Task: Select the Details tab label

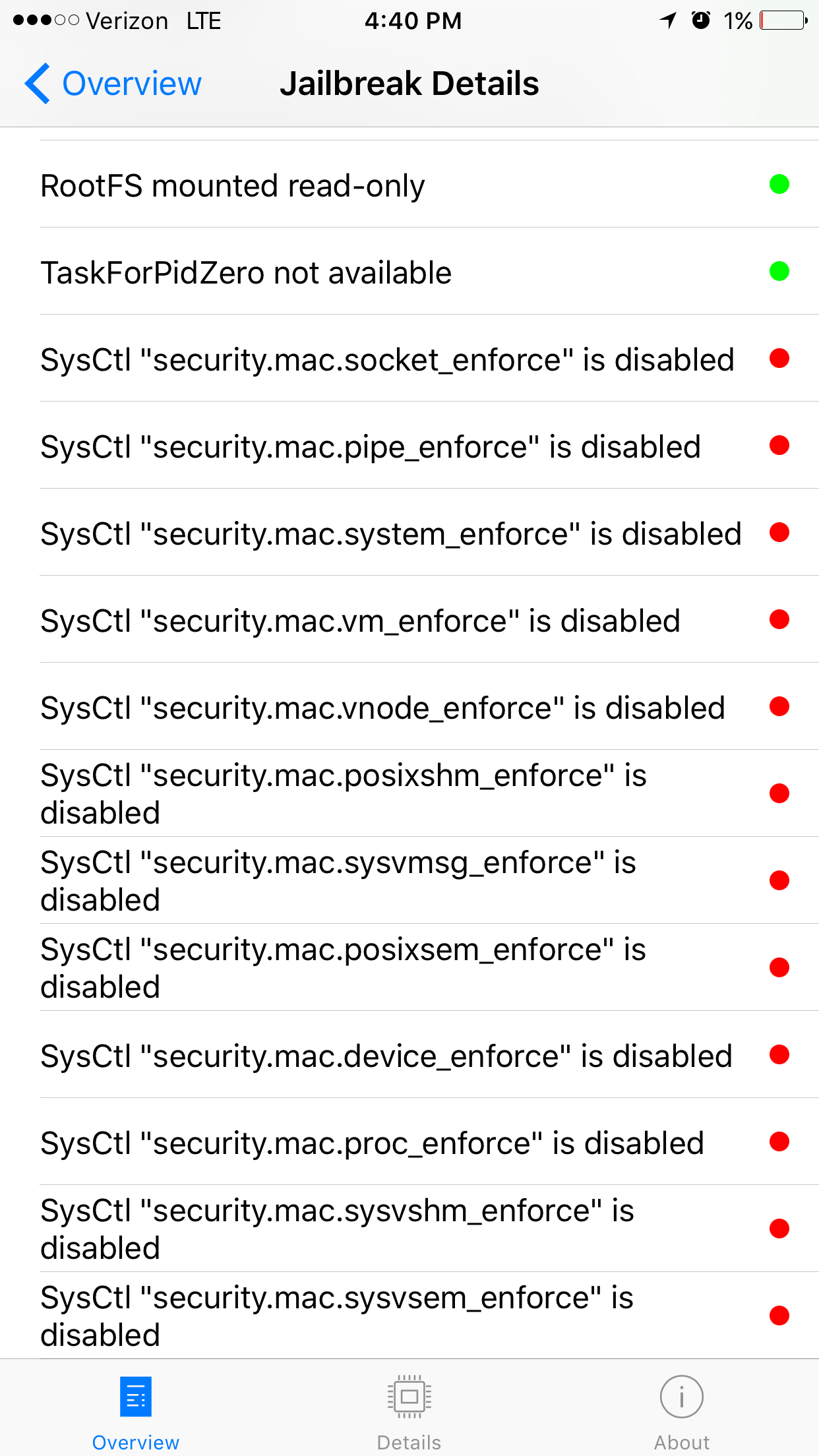Action: [409, 1442]
